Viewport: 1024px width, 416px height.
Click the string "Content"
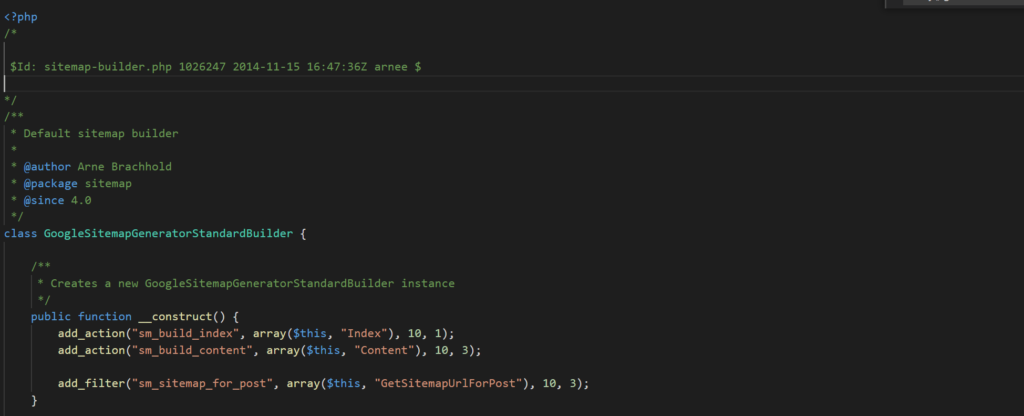(x=384, y=351)
